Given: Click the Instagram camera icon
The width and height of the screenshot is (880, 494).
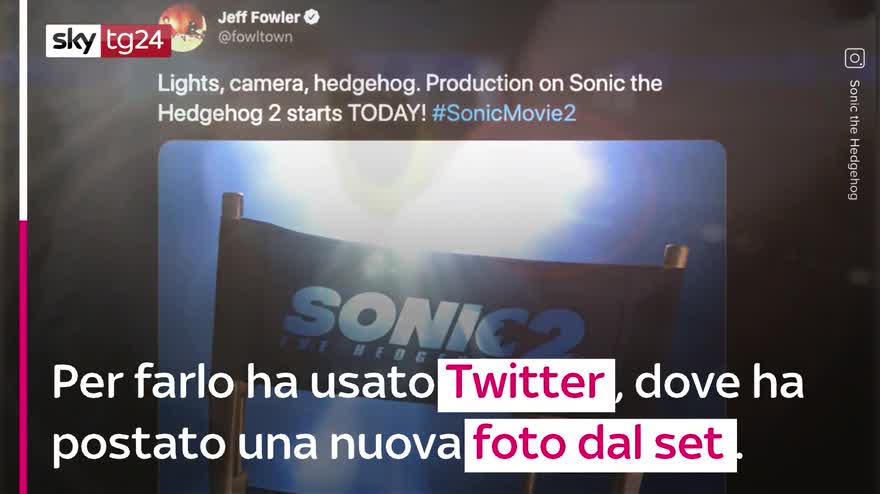Looking at the screenshot, I should tap(854, 58).
